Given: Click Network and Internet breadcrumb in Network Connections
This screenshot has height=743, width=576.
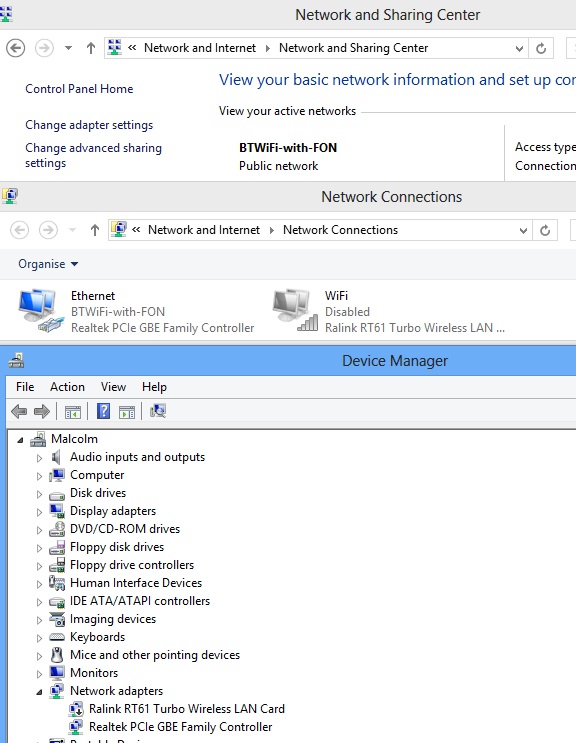Looking at the screenshot, I should pos(204,230).
